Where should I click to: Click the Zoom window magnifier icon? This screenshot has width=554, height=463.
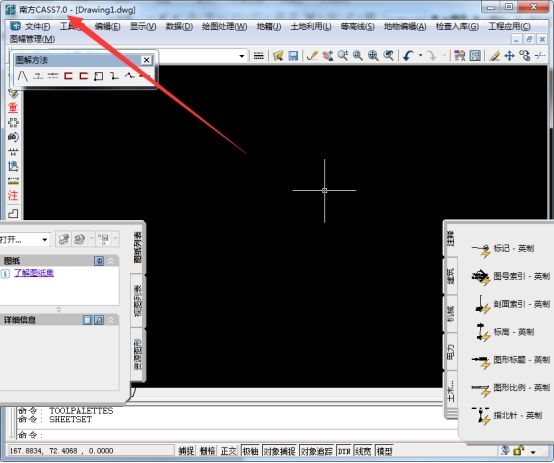point(358,55)
